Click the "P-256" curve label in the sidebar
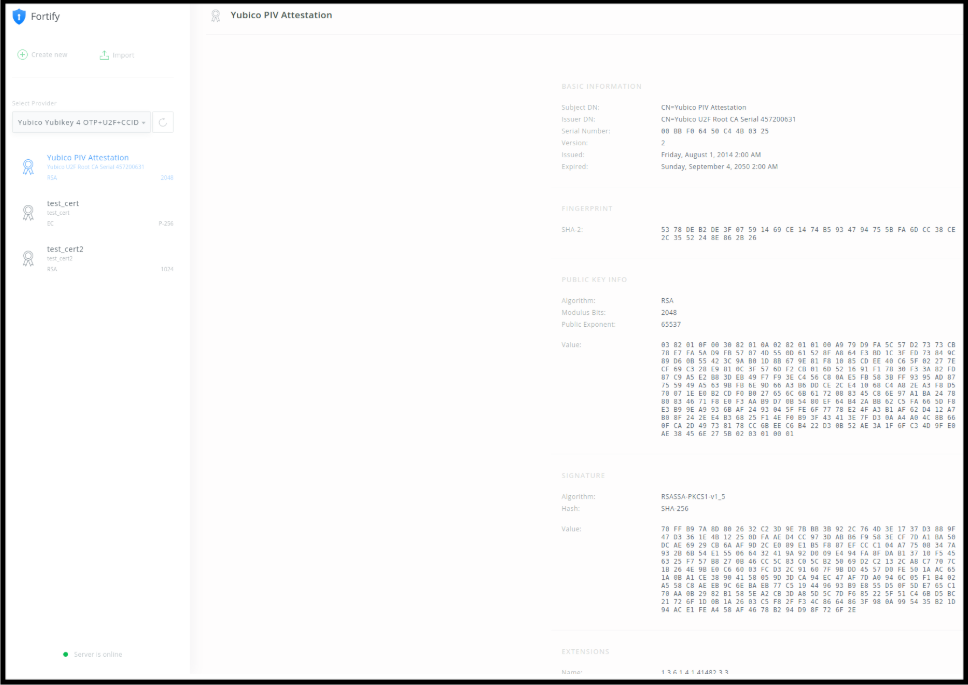Image resolution: width=968 pixels, height=685 pixels. point(165,223)
